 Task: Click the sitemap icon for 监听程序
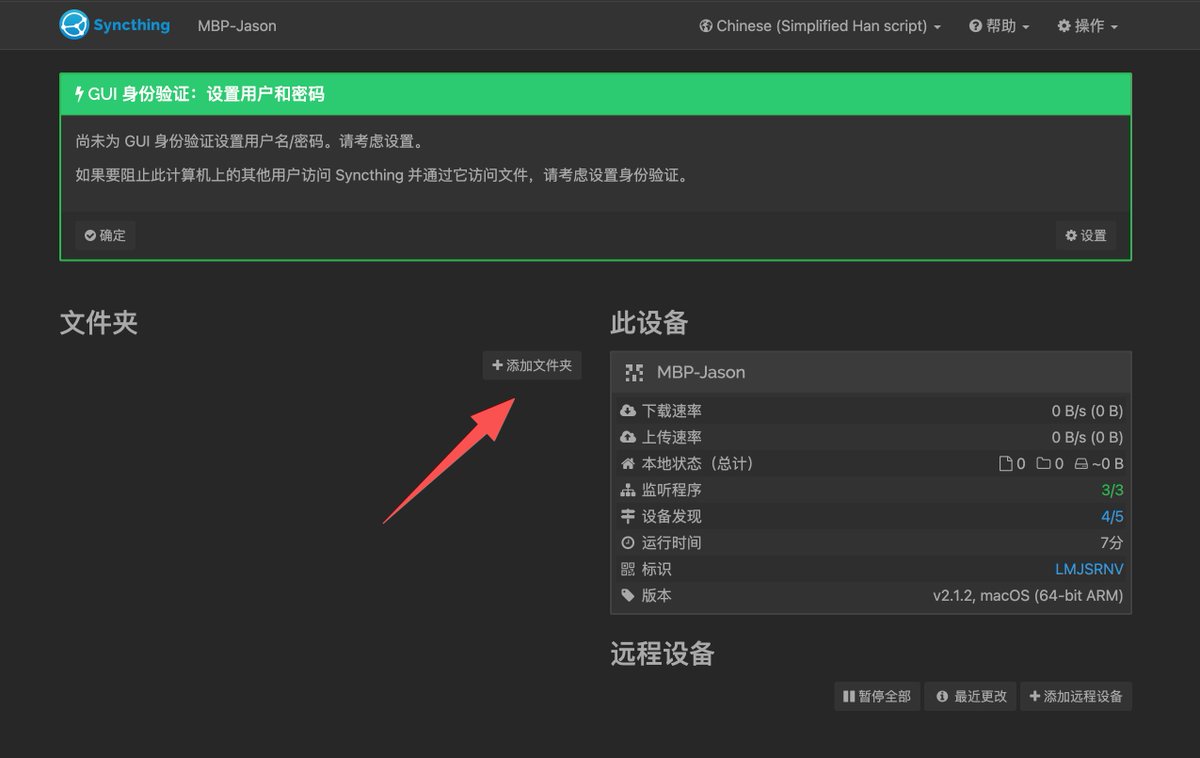[x=628, y=490]
